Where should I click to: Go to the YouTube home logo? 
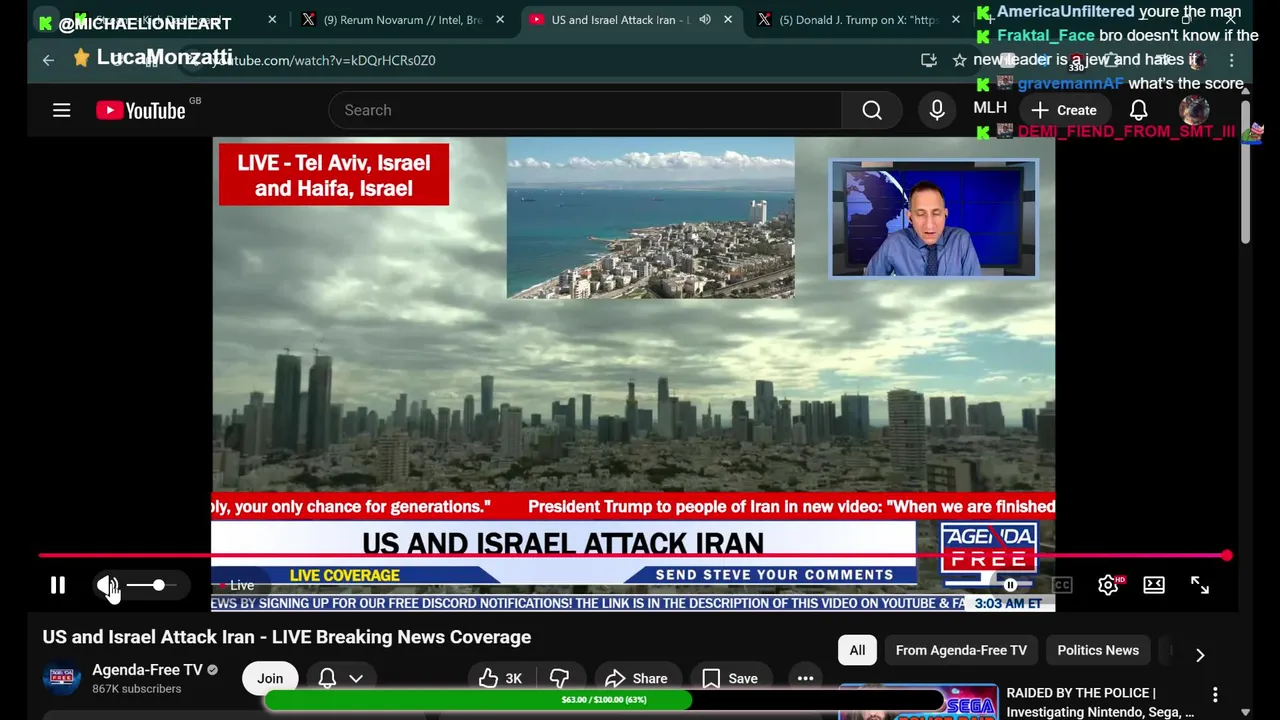[141, 110]
